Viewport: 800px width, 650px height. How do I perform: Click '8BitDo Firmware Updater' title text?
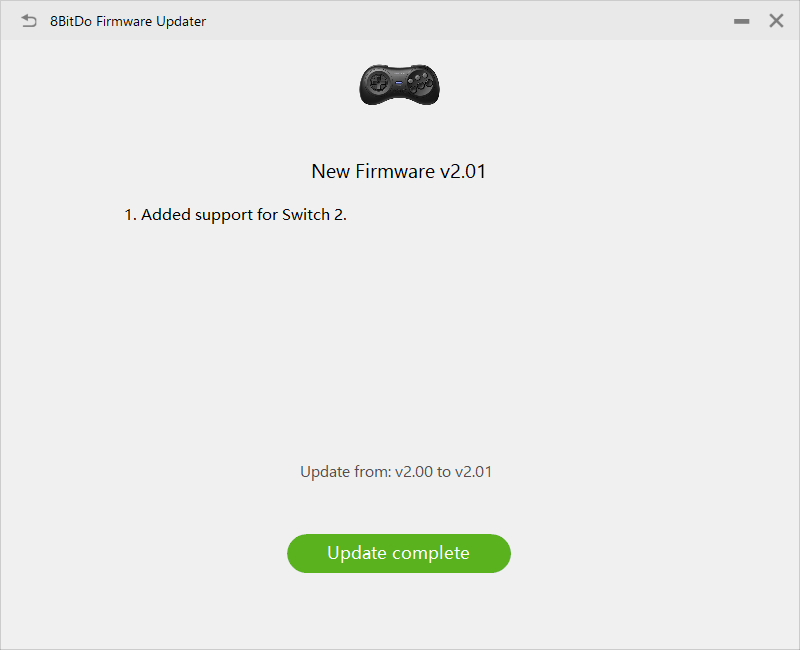[x=128, y=21]
